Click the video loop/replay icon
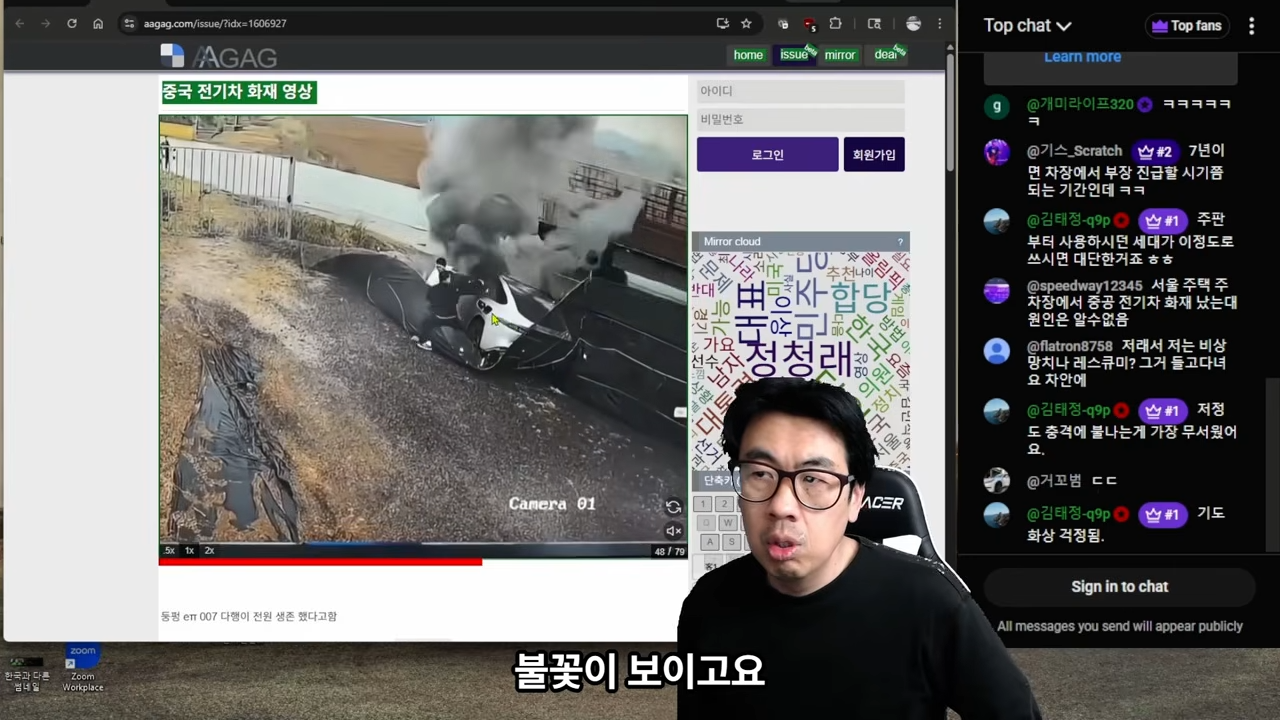 673,507
